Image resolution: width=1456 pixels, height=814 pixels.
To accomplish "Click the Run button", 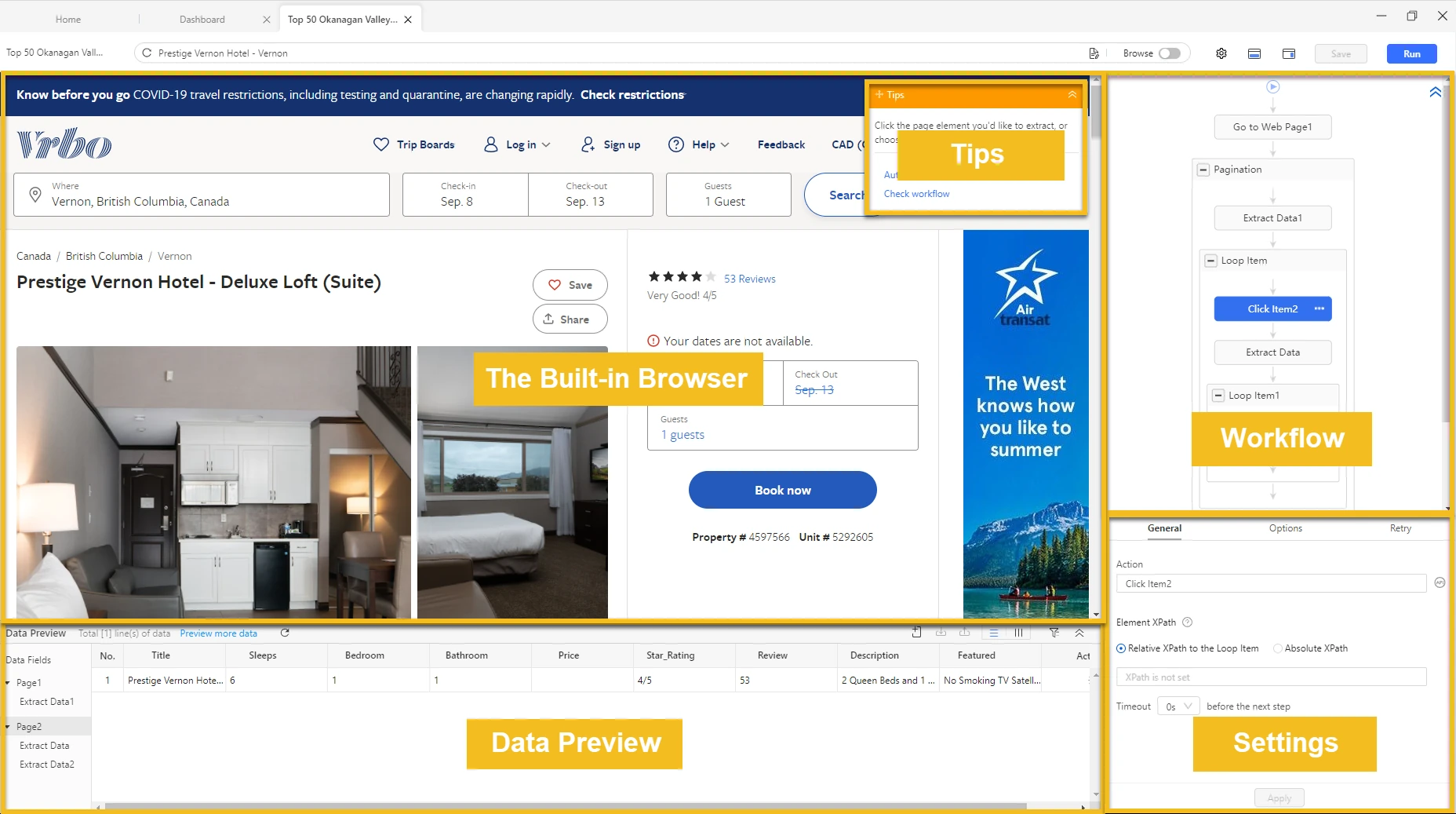I will click(1411, 53).
